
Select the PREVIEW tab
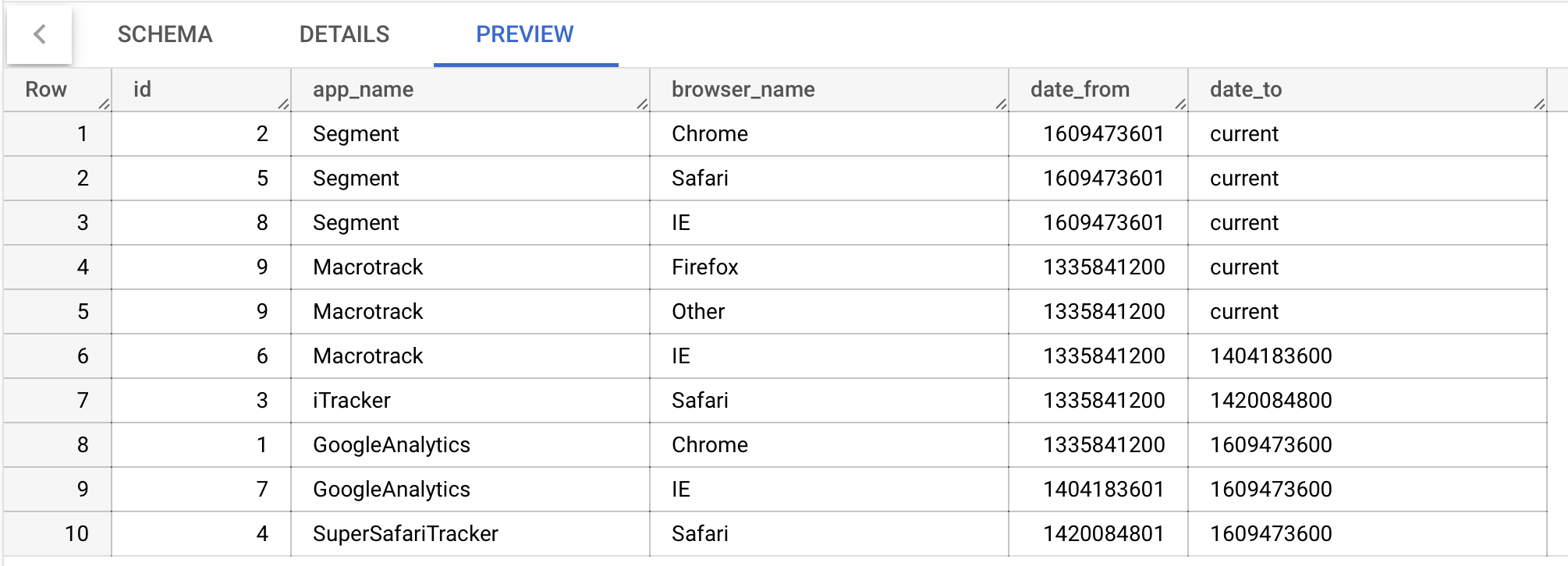525,34
